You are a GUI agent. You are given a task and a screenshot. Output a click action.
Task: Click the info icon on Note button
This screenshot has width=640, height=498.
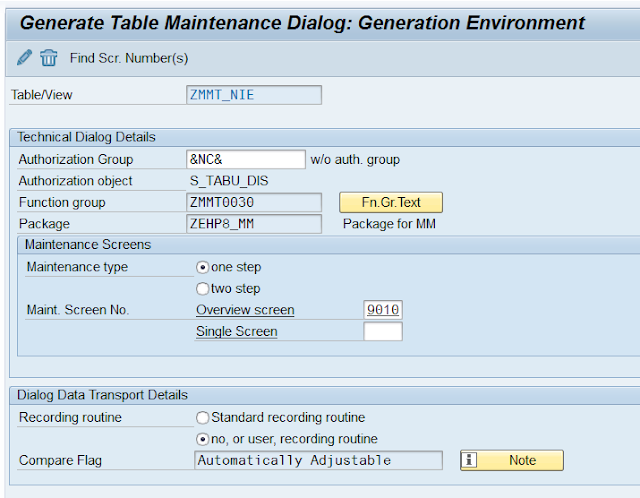click(469, 460)
